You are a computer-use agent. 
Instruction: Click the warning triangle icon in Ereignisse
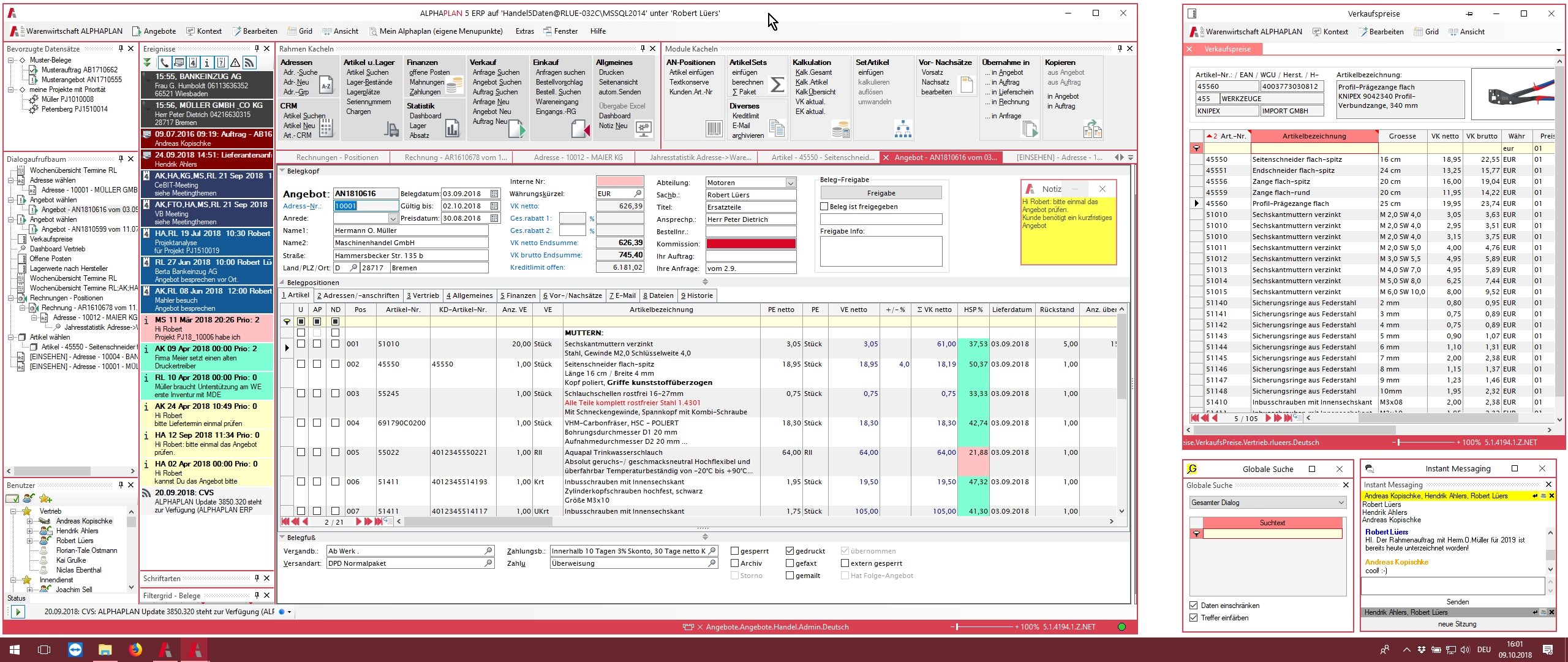pyautogui.click(x=235, y=63)
